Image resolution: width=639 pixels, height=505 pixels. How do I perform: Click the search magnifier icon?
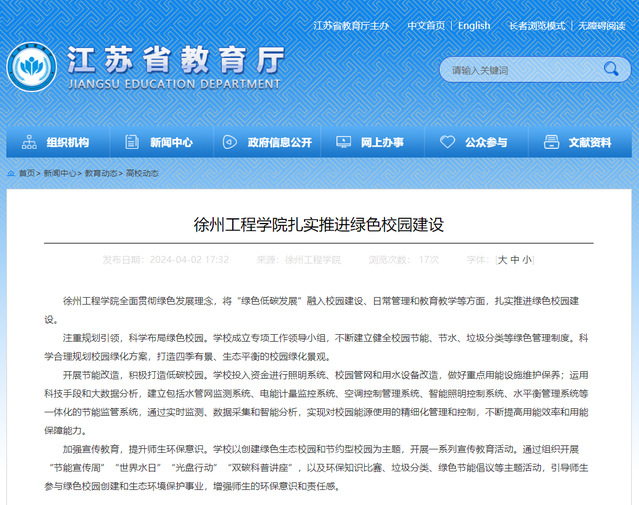click(x=611, y=70)
